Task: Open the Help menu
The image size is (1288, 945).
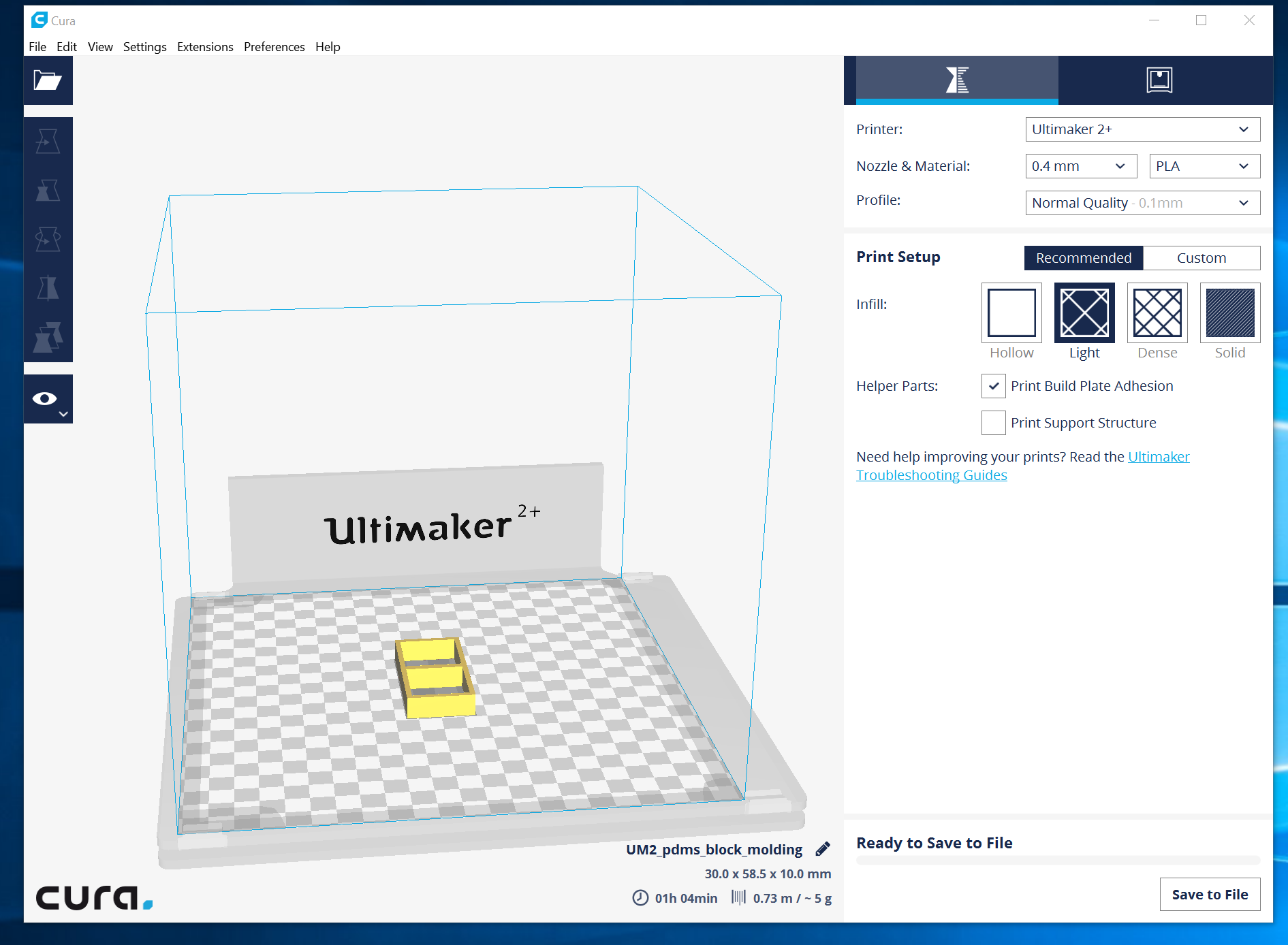Action: coord(328,46)
